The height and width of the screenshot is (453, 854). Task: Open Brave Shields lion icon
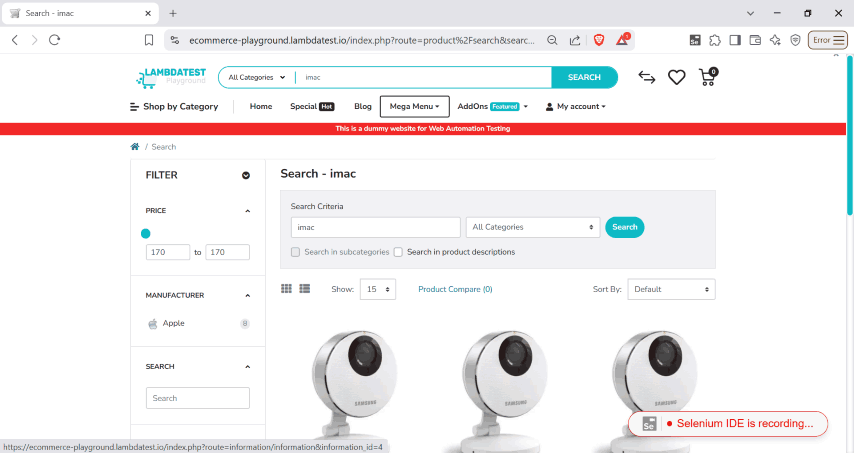point(599,40)
